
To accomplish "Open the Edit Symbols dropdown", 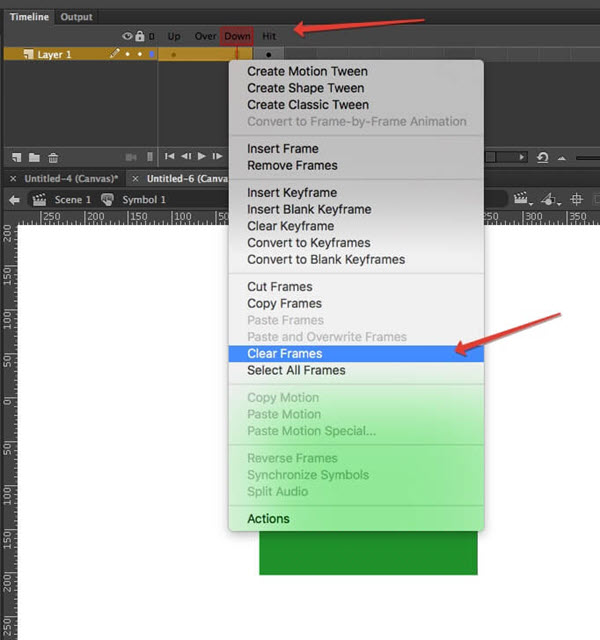I will [550, 199].
